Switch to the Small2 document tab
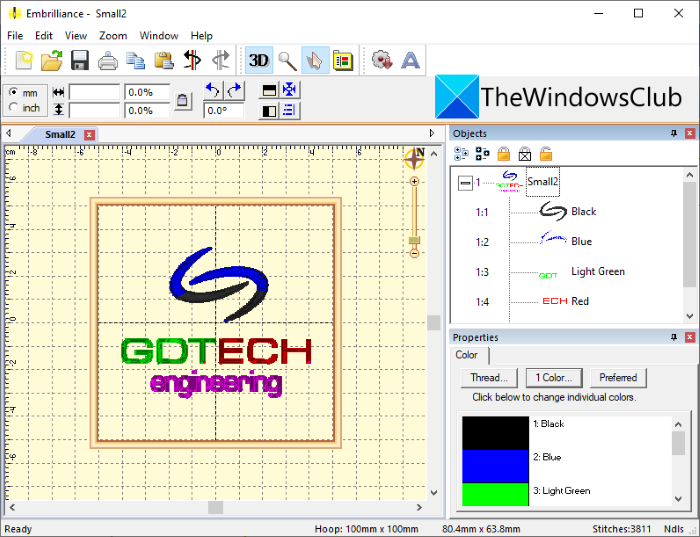The height and width of the screenshot is (537, 700). coord(60,134)
